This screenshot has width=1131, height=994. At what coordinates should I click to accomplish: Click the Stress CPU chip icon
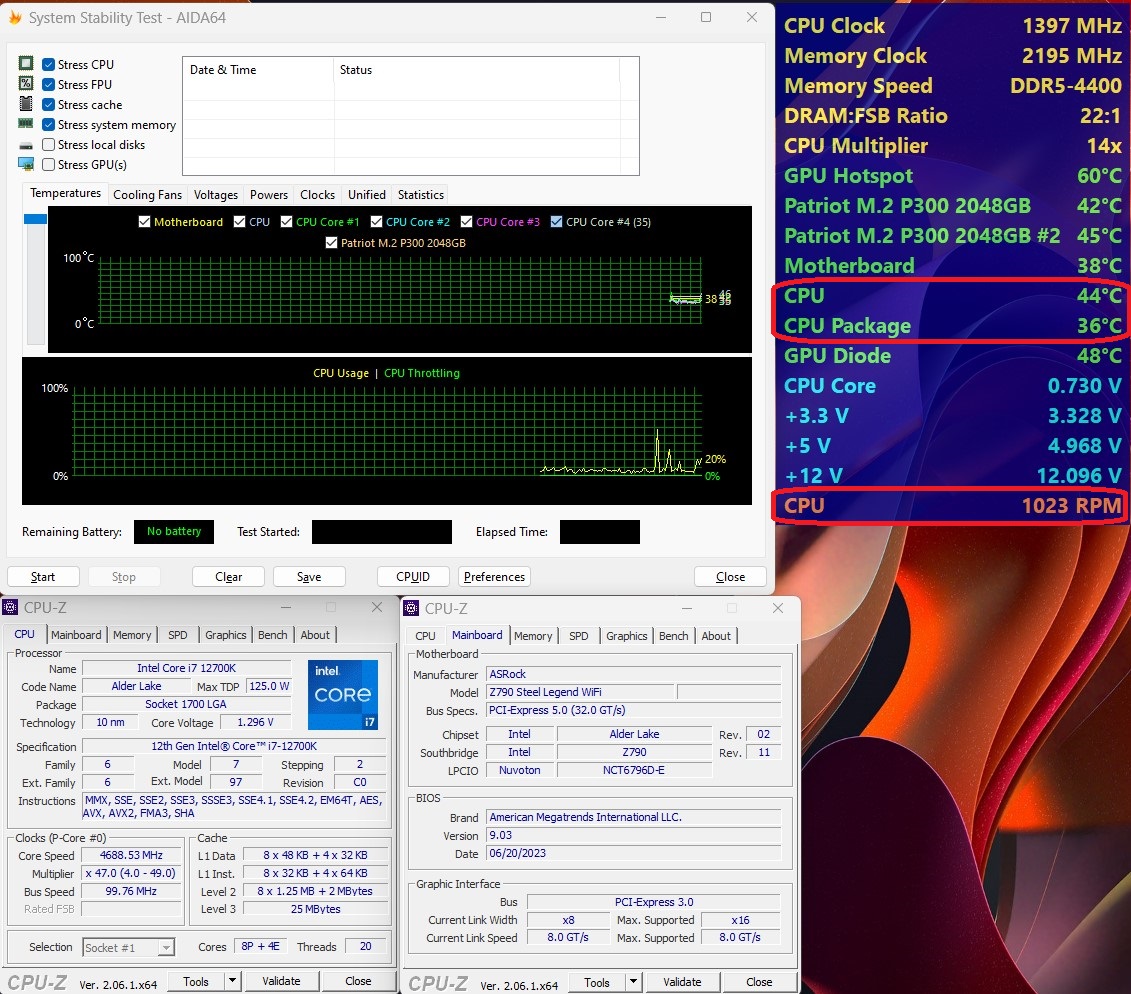coord(27,64)
